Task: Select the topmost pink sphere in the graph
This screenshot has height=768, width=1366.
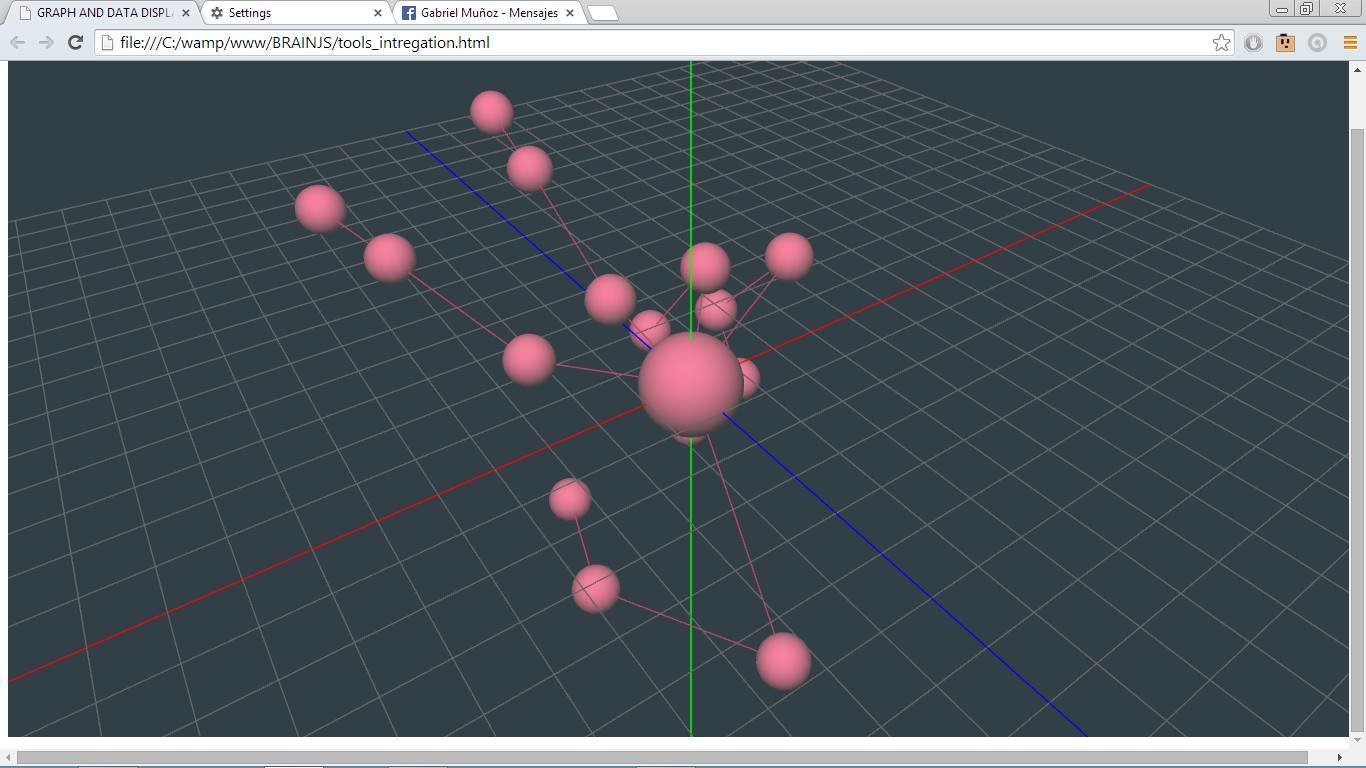Action: pyautogui.click(x=491, y=112)
